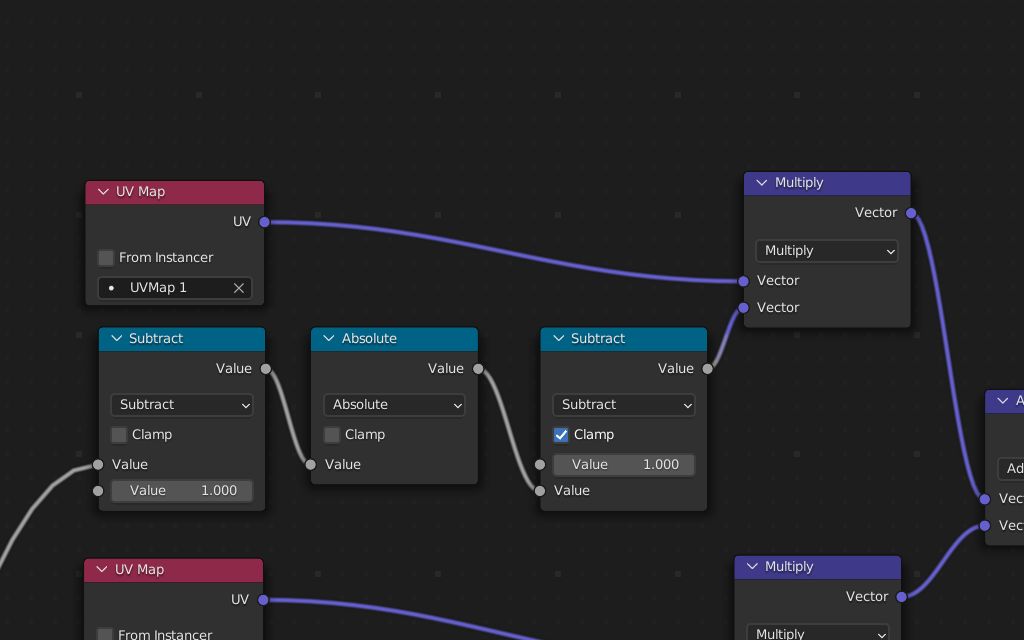1024x640 pixels.
Task: Collapse the Subtract node that has Clamp checked
Action: (x=558, y=338)
